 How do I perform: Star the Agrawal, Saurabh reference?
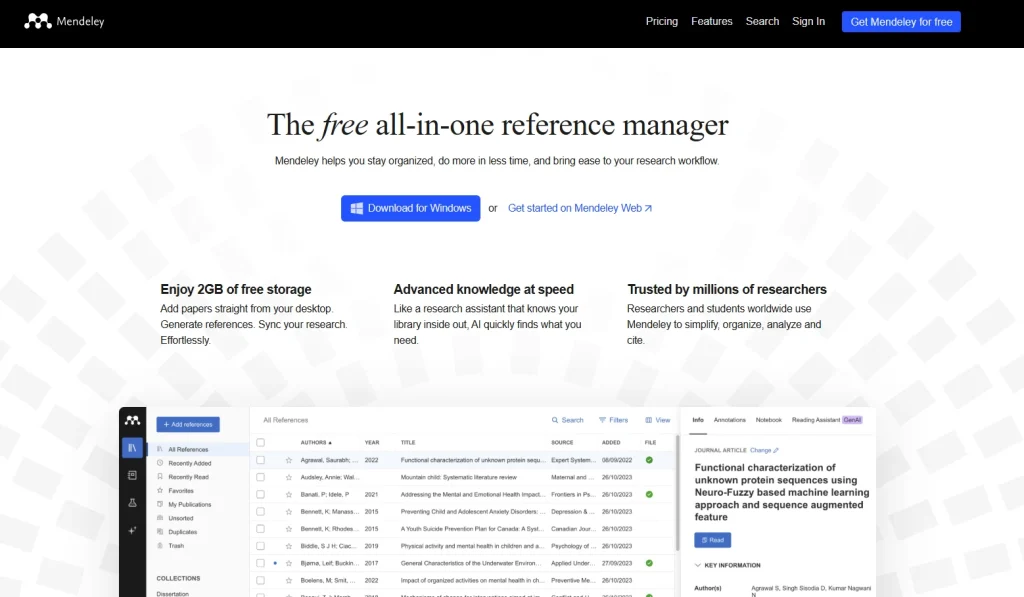[x=289, y=460]
